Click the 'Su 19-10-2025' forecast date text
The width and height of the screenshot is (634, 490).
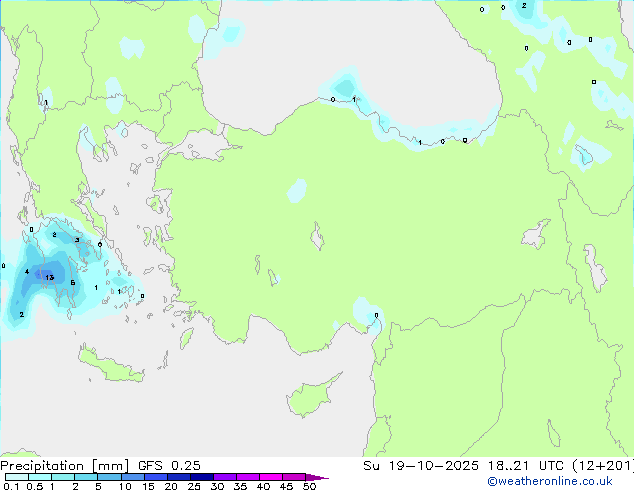click(421, 466)
